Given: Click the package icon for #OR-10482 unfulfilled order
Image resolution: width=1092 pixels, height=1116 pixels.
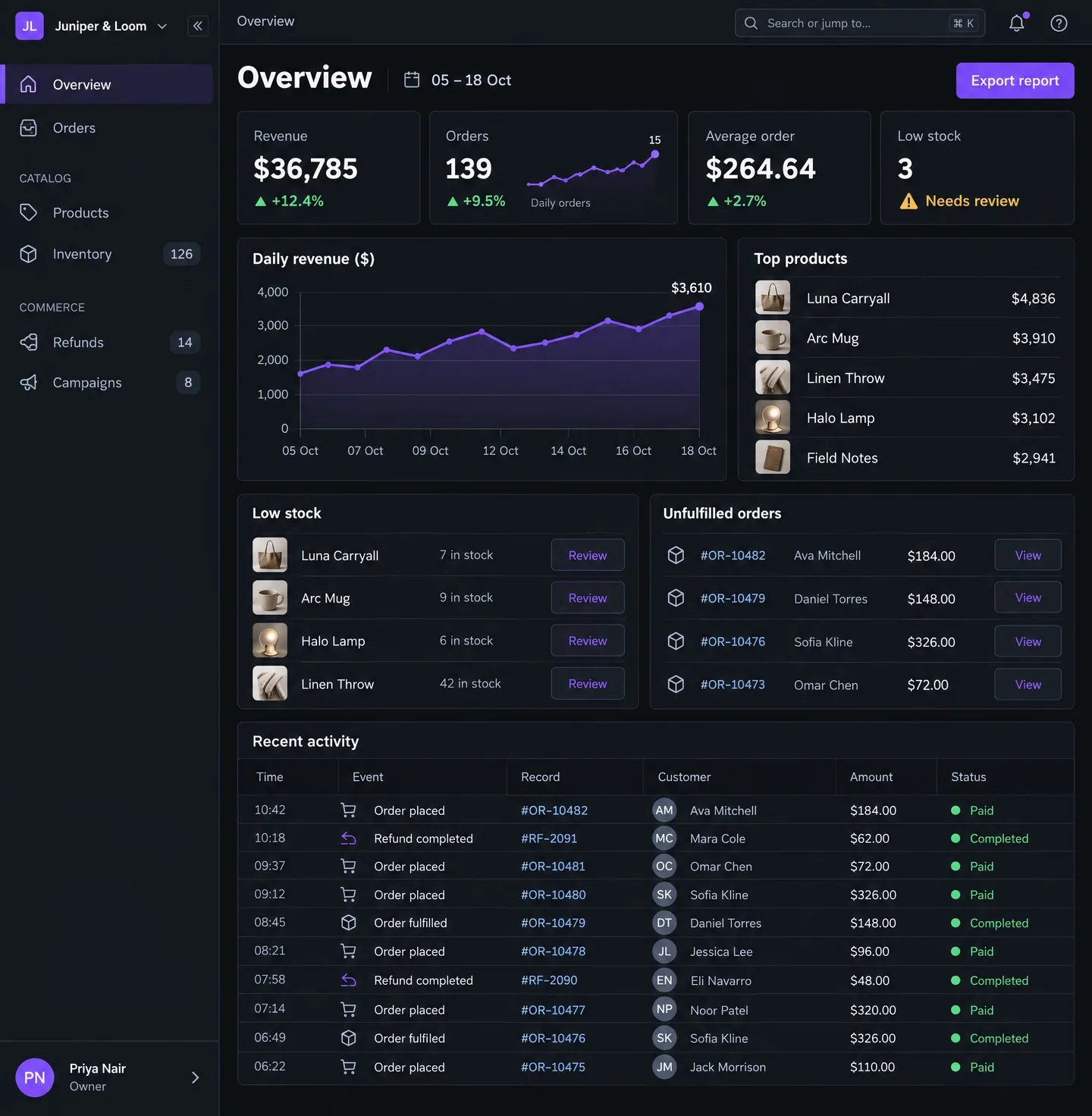Looking at the screenshot, I should [676, 555].
